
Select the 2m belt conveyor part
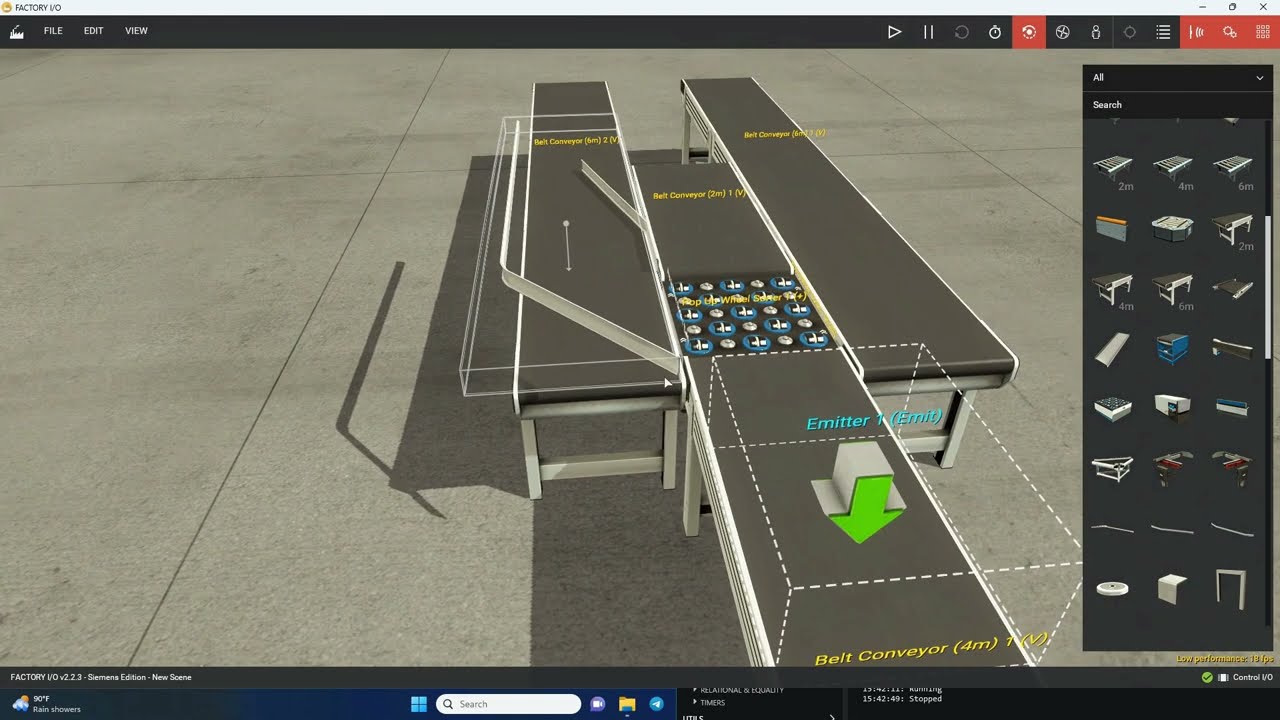click(x=1233, y=230)
